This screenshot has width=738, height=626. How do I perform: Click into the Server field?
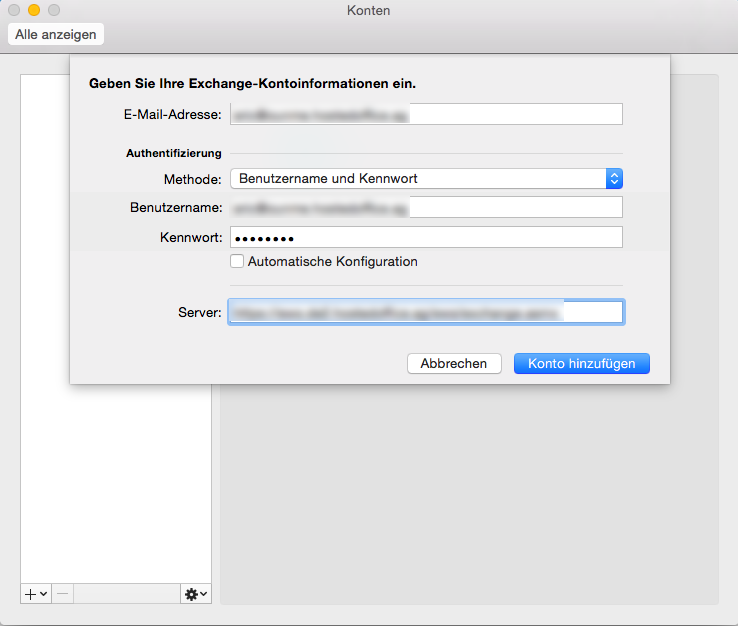pos(426,312)
